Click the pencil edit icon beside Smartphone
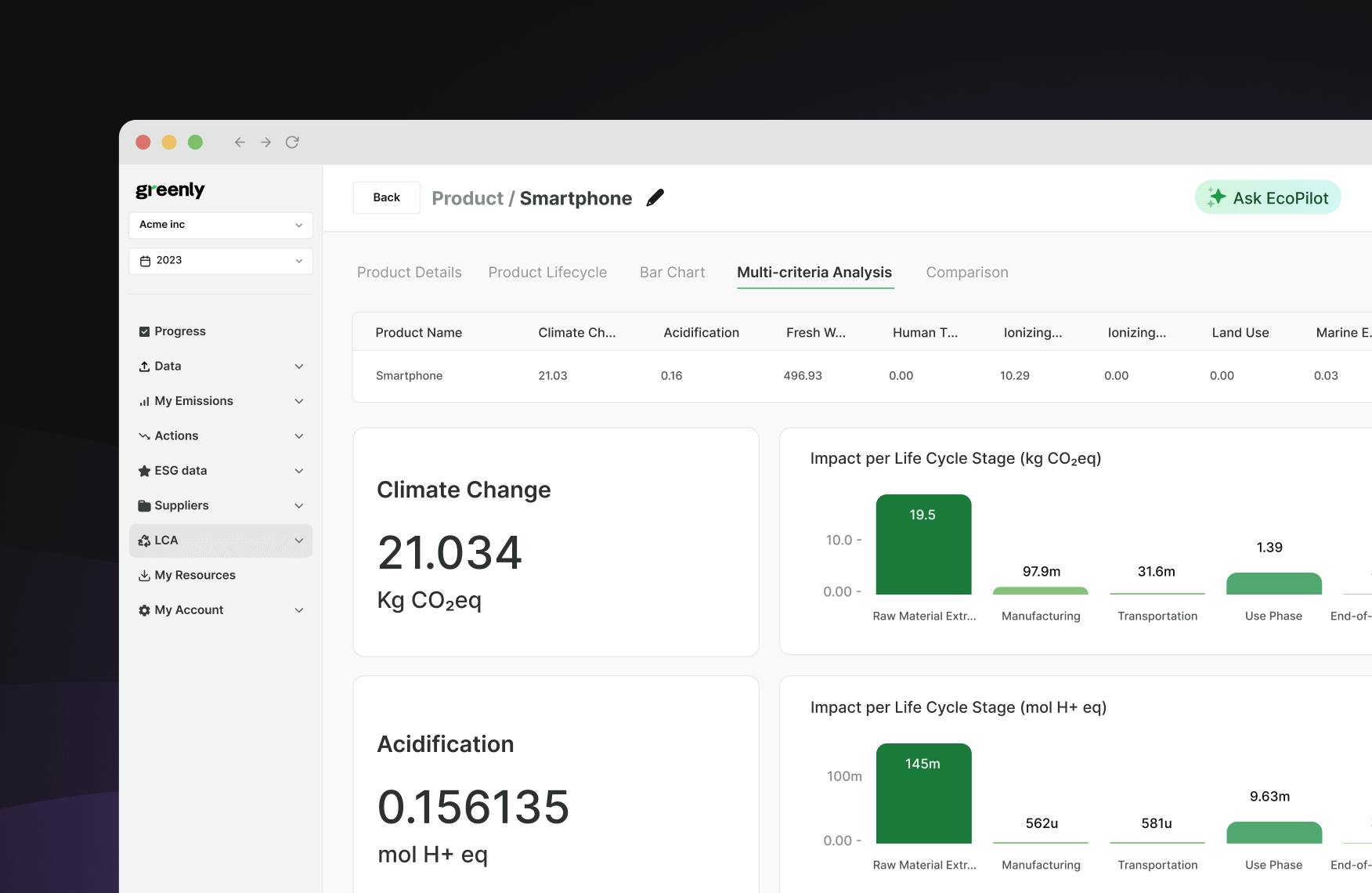 [655, 198]
